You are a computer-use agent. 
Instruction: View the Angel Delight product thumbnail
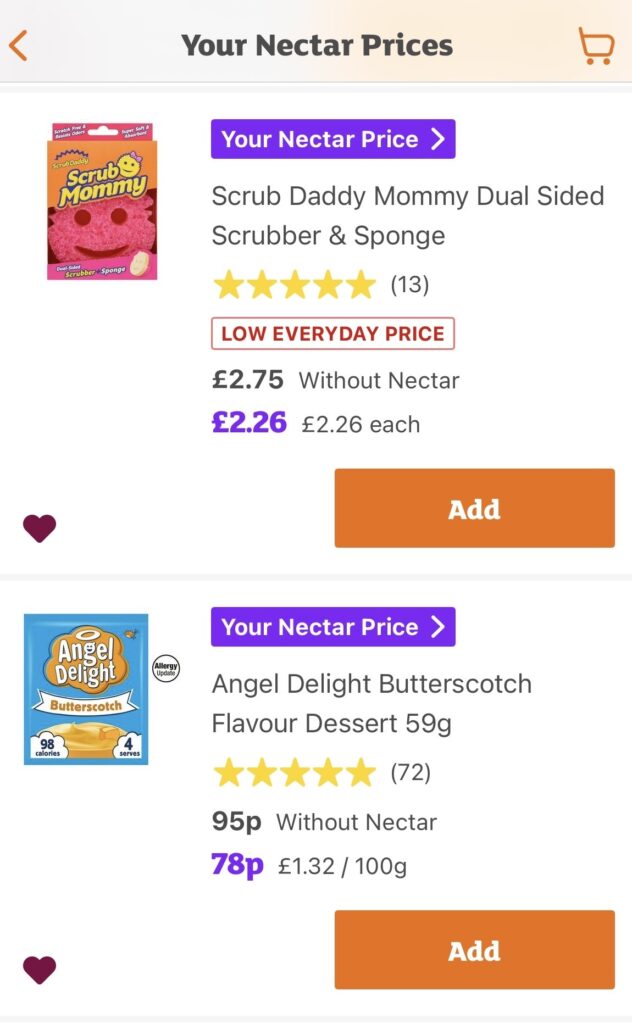pyautogui.click(x=86, y=688)
